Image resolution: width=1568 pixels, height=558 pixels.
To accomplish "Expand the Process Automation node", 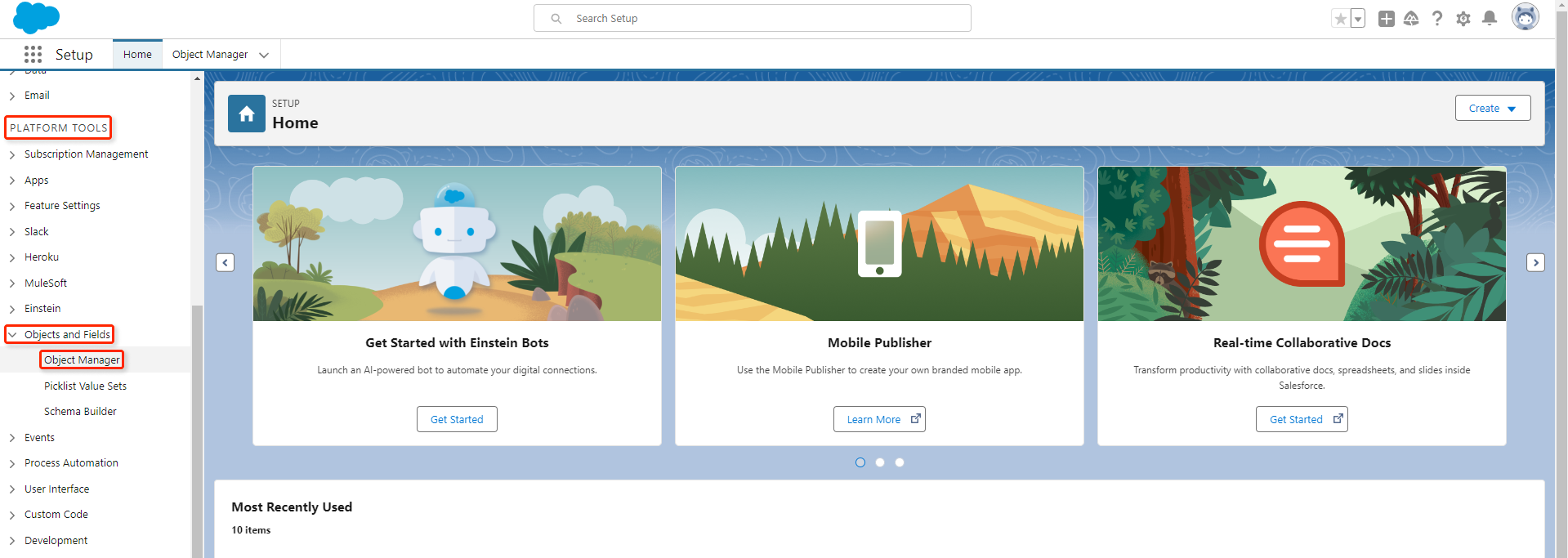I will click(x=12, y=463).
